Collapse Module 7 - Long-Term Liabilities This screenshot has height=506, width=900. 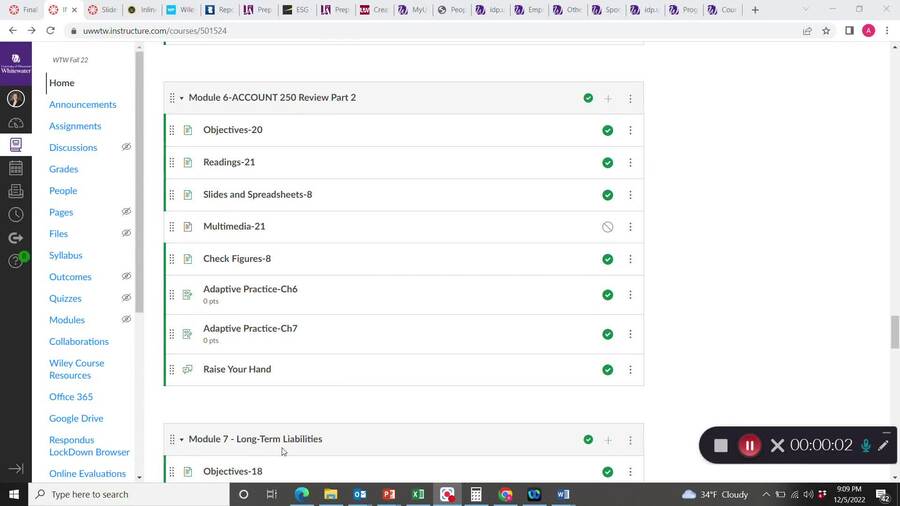(x=181, y=440)
